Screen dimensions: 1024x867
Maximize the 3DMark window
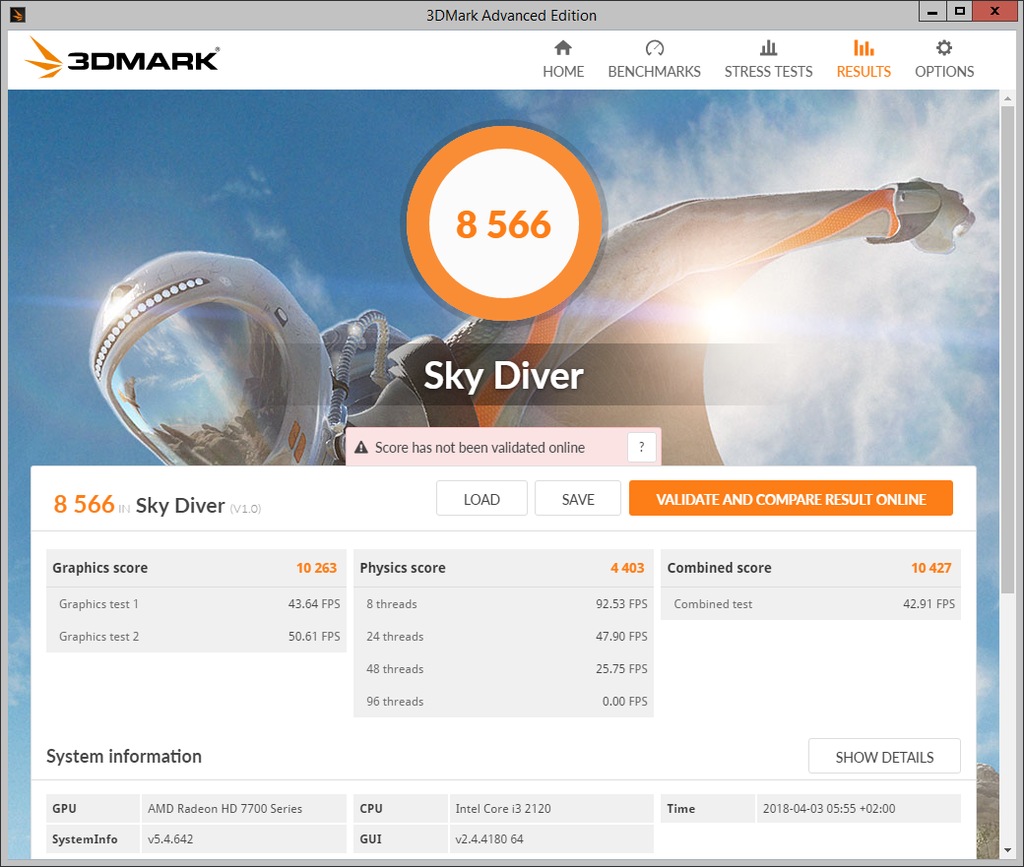point(959,11)
